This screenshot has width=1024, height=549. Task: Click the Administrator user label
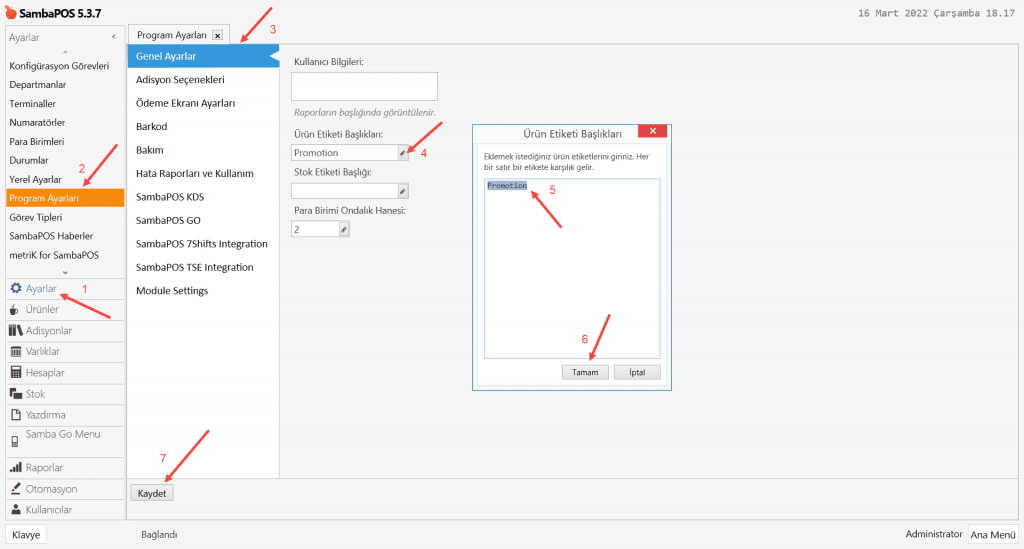[x=934, y=534]
